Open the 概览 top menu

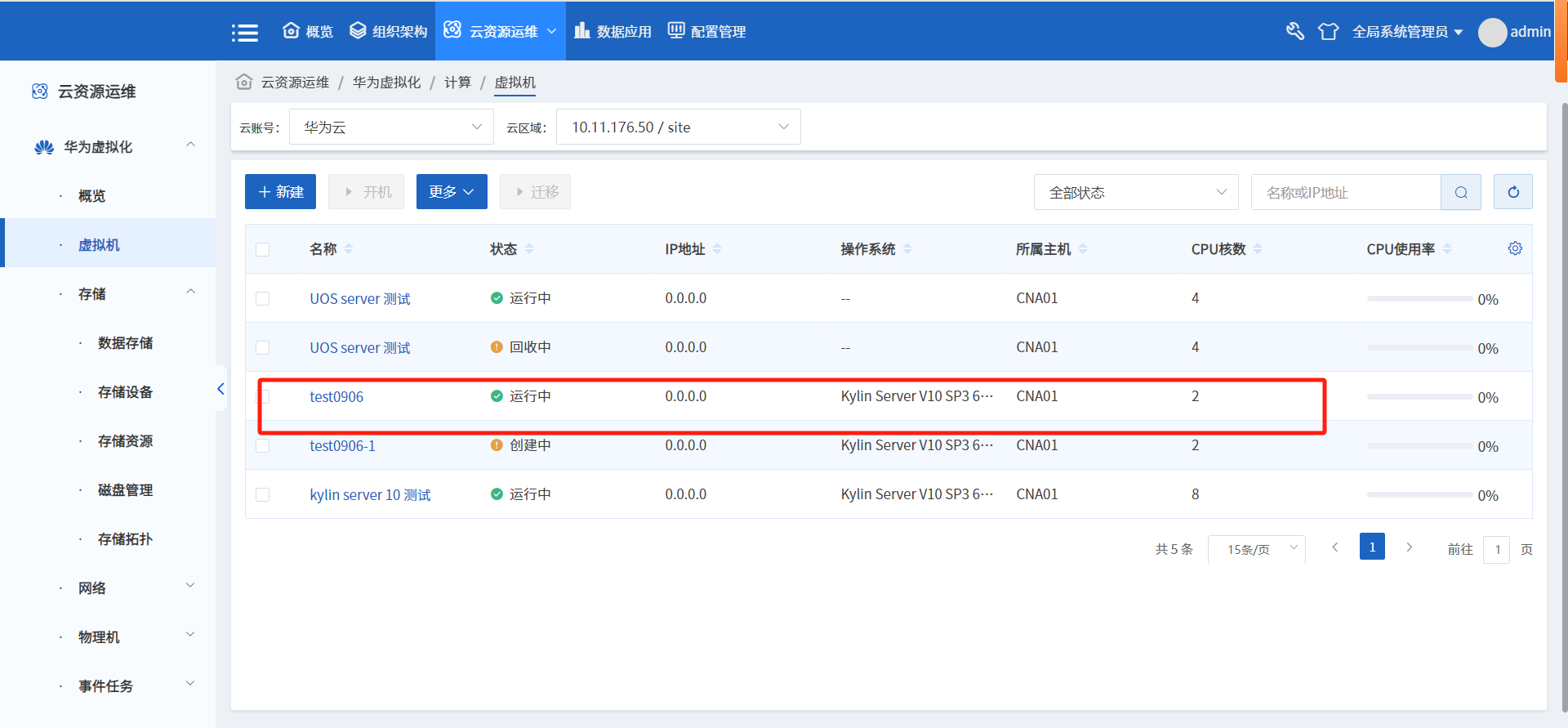[308, 31]
